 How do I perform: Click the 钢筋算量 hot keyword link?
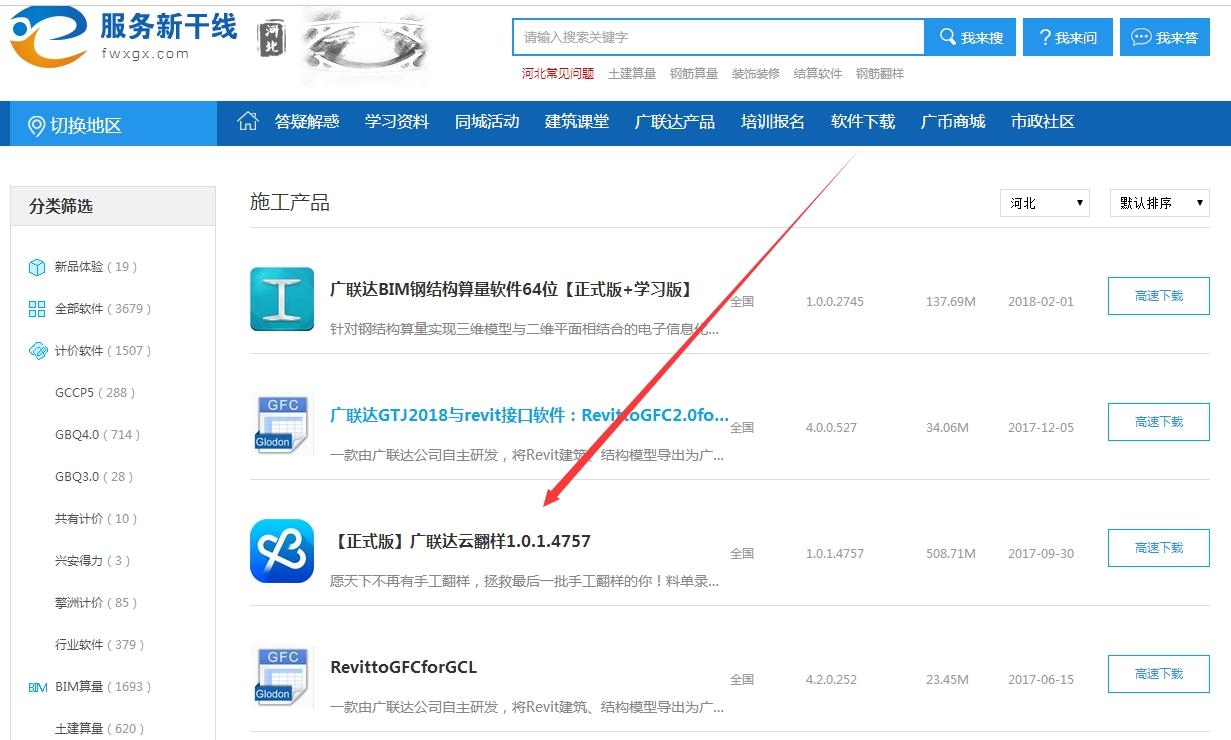(x=694, y=74)
